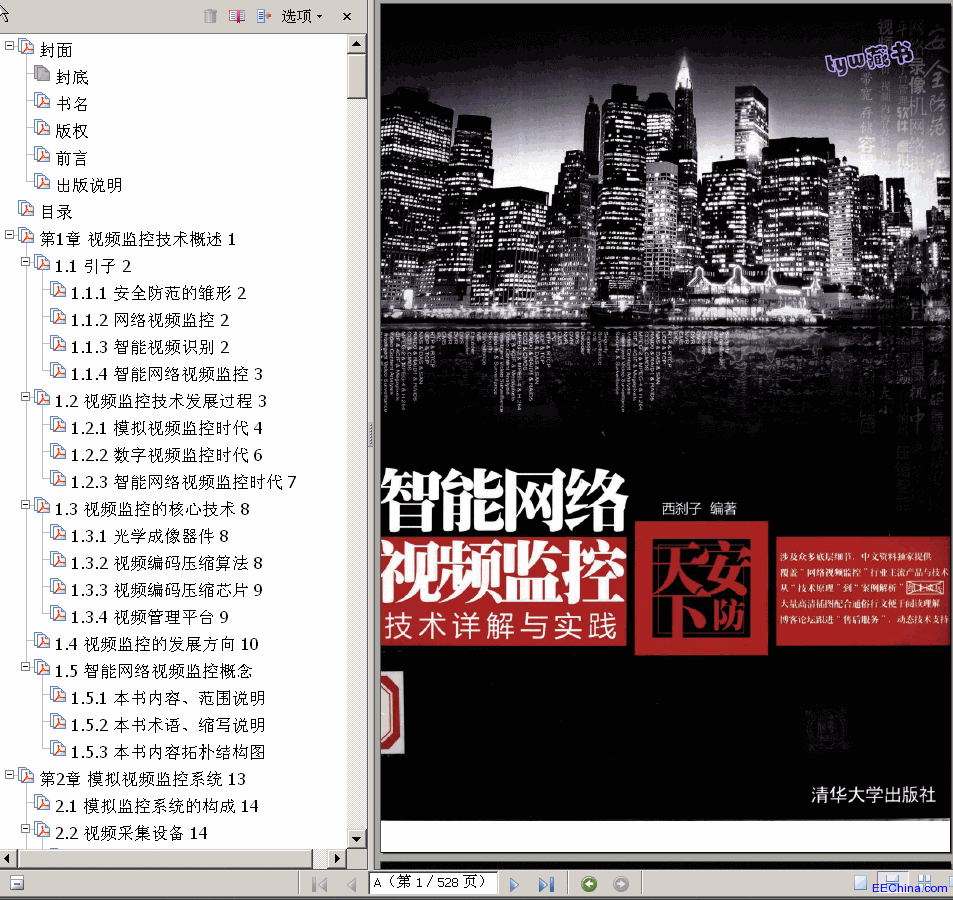Click the delete bookmark trash icon
The image size is (953, 900).
tap(210, 16)
